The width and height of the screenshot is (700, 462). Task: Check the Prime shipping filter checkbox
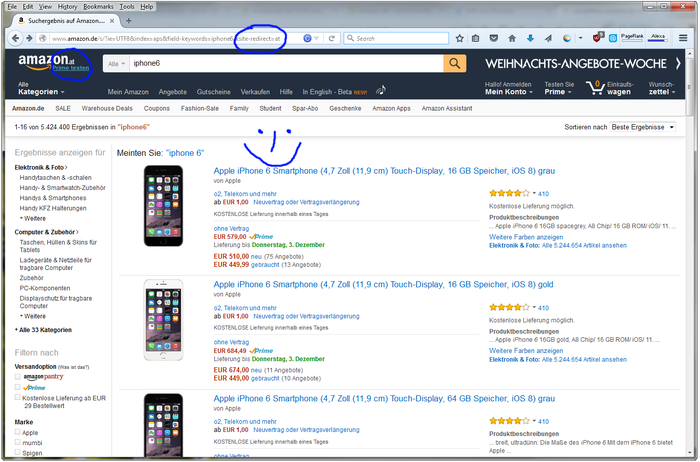pos(17,387)
